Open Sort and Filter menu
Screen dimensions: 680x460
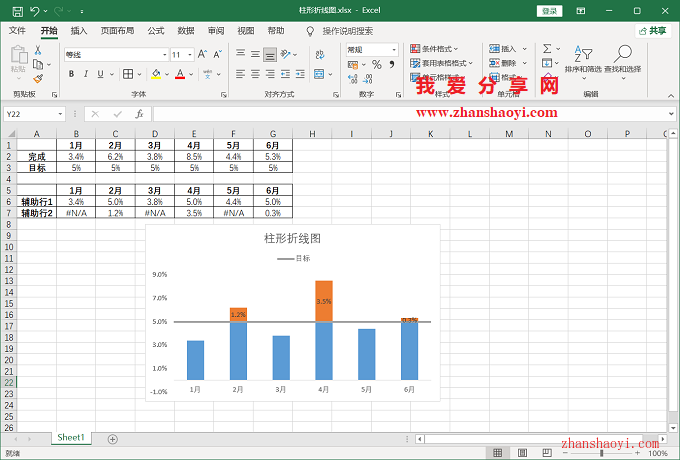point(583,61)
